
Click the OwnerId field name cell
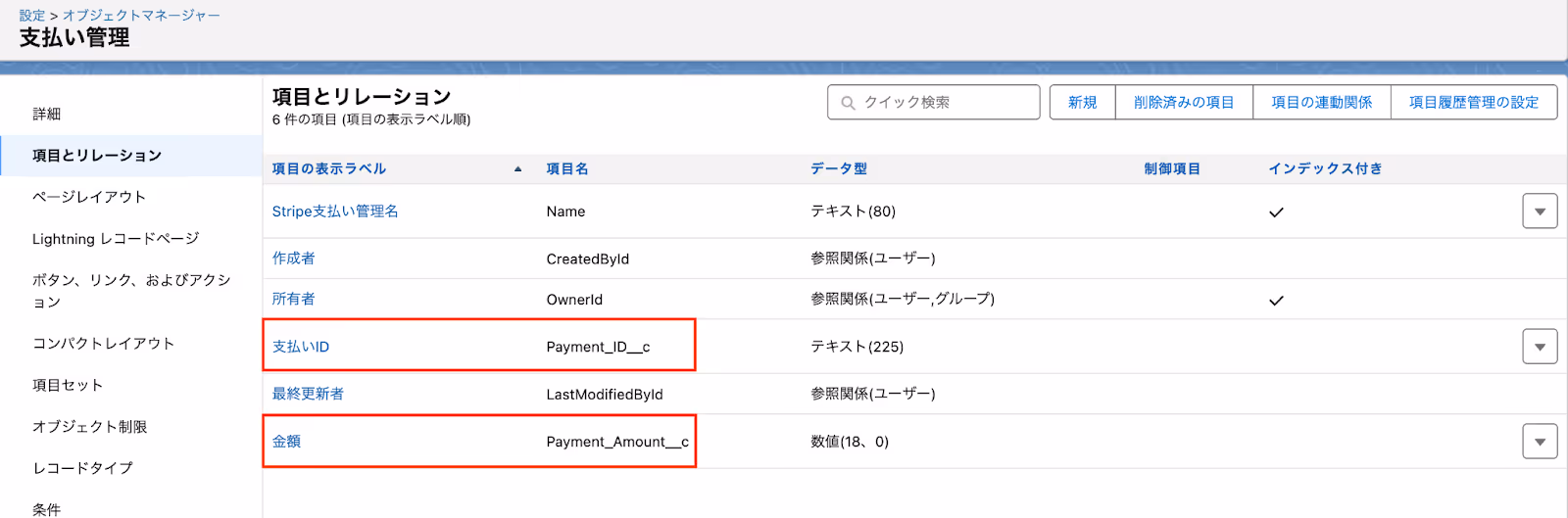pyautogui.click(x=575, y=300)
